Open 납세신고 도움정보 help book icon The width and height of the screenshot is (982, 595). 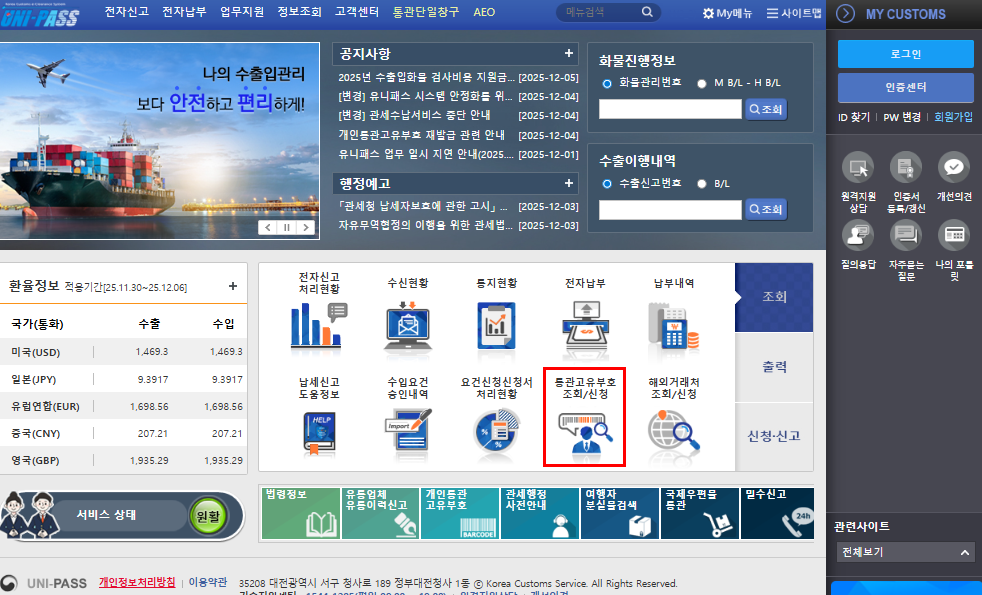(319, 432)
